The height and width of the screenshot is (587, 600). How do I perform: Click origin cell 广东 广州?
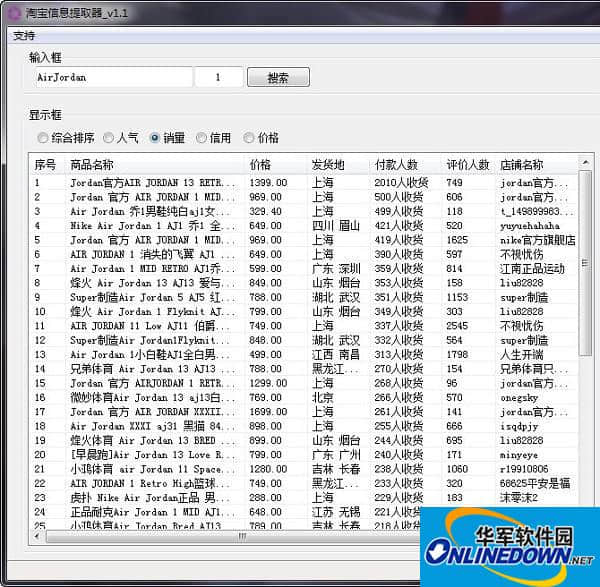pos(336,455)
